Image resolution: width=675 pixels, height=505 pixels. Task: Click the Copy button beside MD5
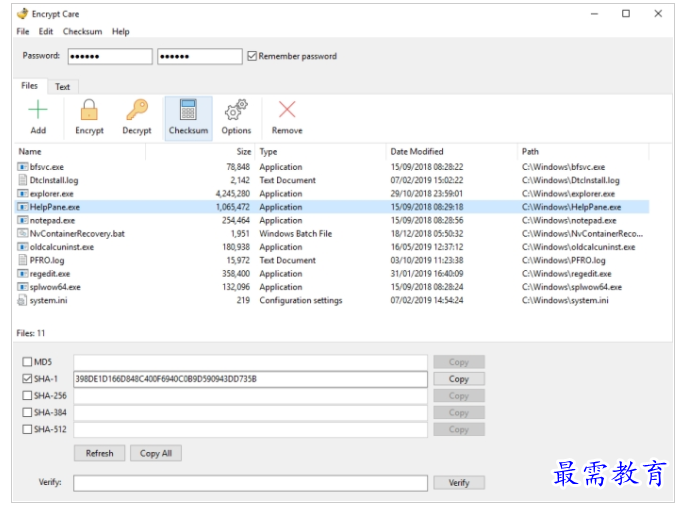(459, 362)
